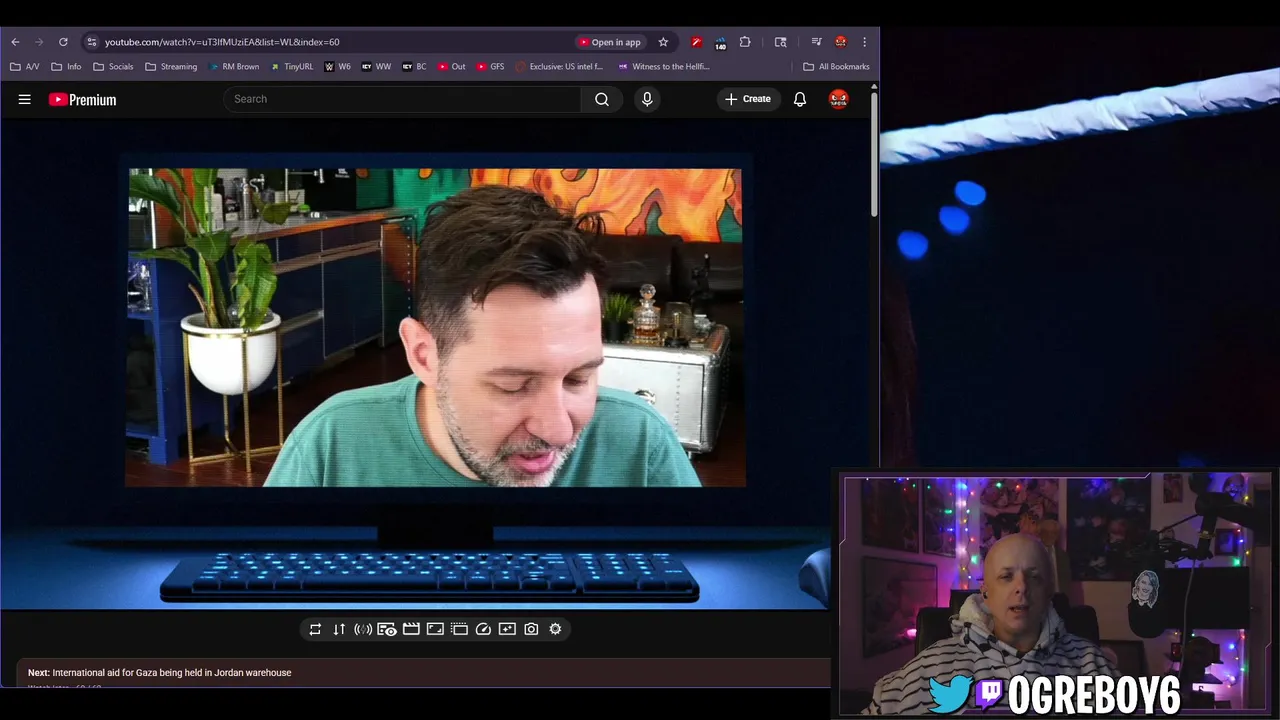Open the media controls playlist icon
This screenshot has width=1280, height=720.
(816, 42)
